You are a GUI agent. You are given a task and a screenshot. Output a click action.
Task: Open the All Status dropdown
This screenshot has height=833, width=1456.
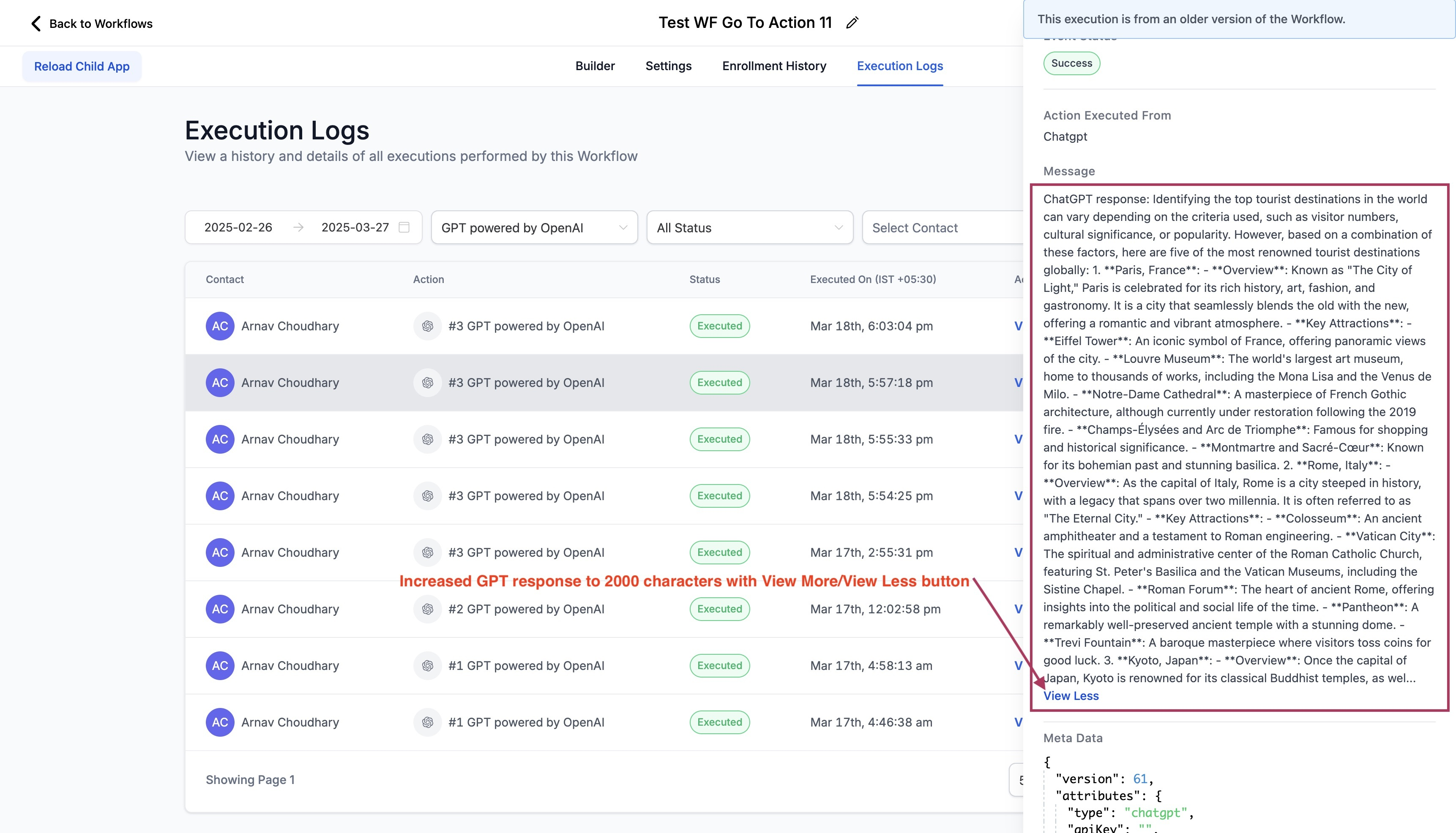(x=749, y=228)
